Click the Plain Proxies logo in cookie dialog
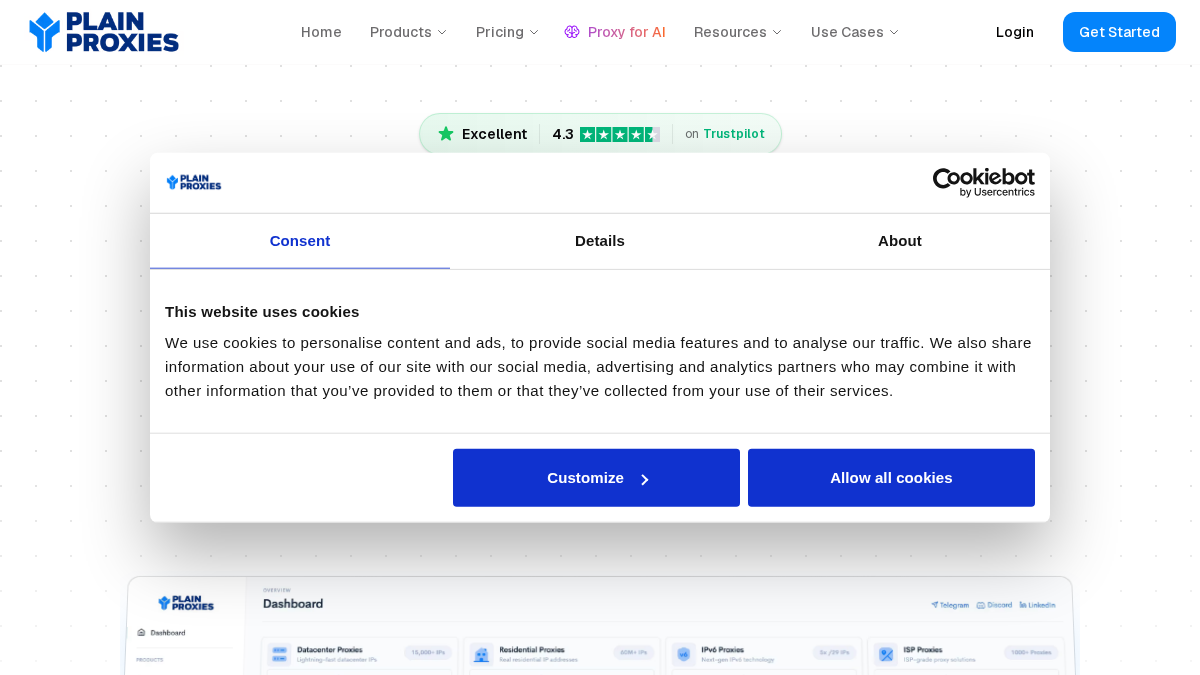Screen dimensions: 1200x675 (x=194, y=182)
